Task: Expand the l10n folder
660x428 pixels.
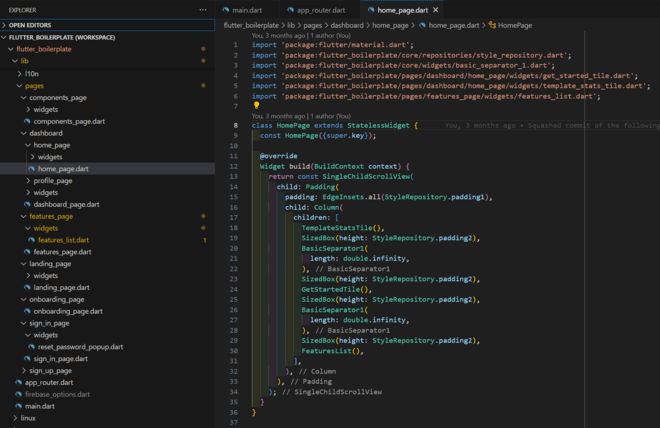Action: tap(107, 74)
